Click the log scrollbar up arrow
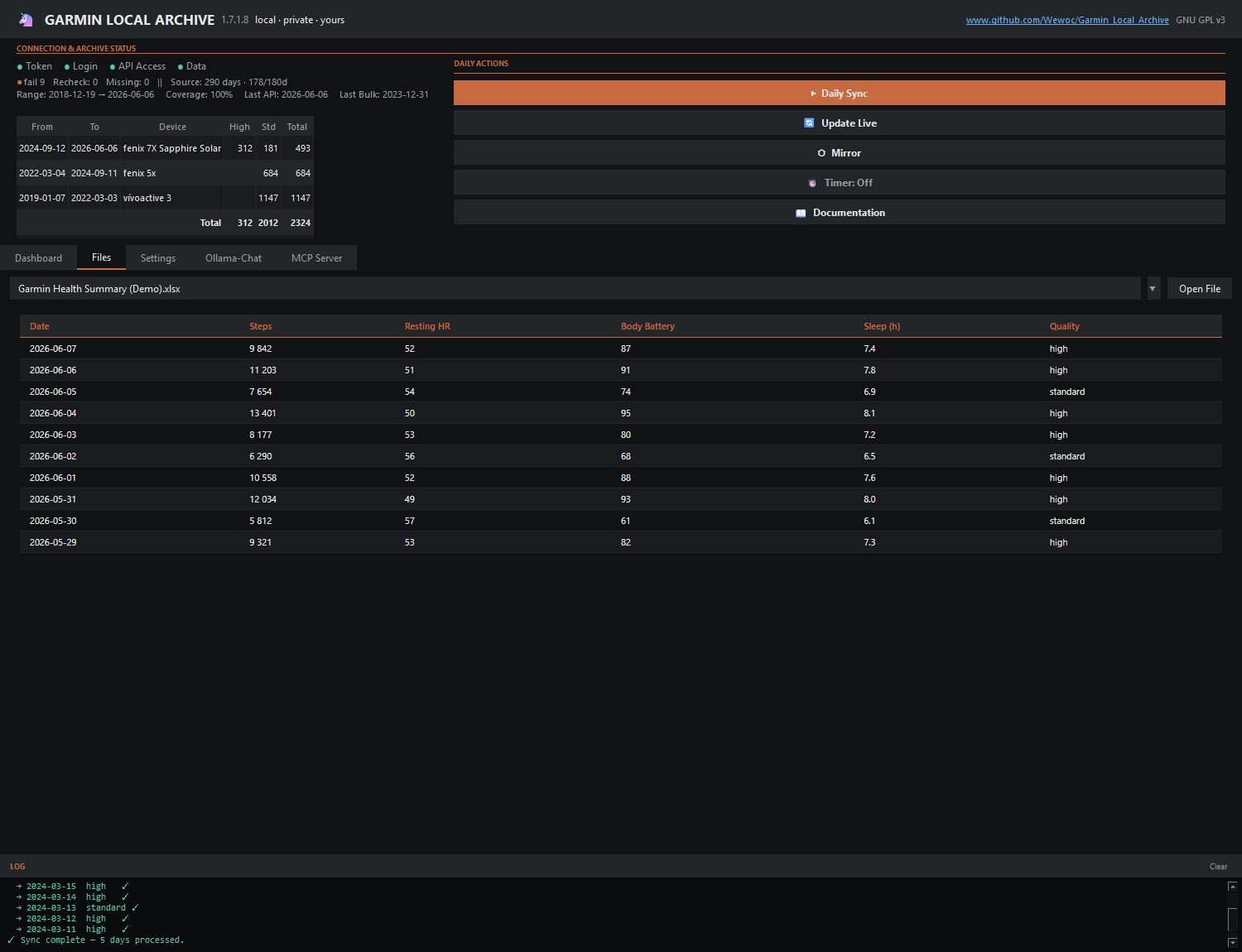This screenshot has width=1242, height=952. pos(1232,887)
